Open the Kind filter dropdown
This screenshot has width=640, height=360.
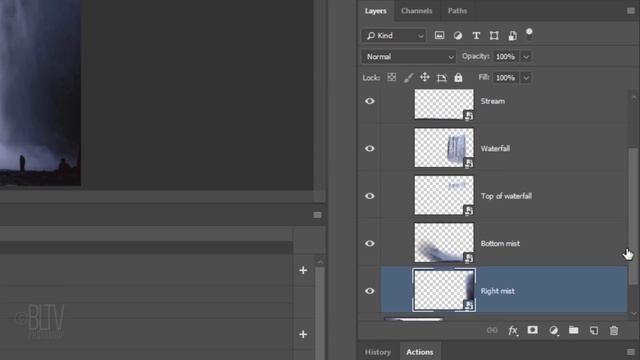pyautogui.click(x=394, y=36)
